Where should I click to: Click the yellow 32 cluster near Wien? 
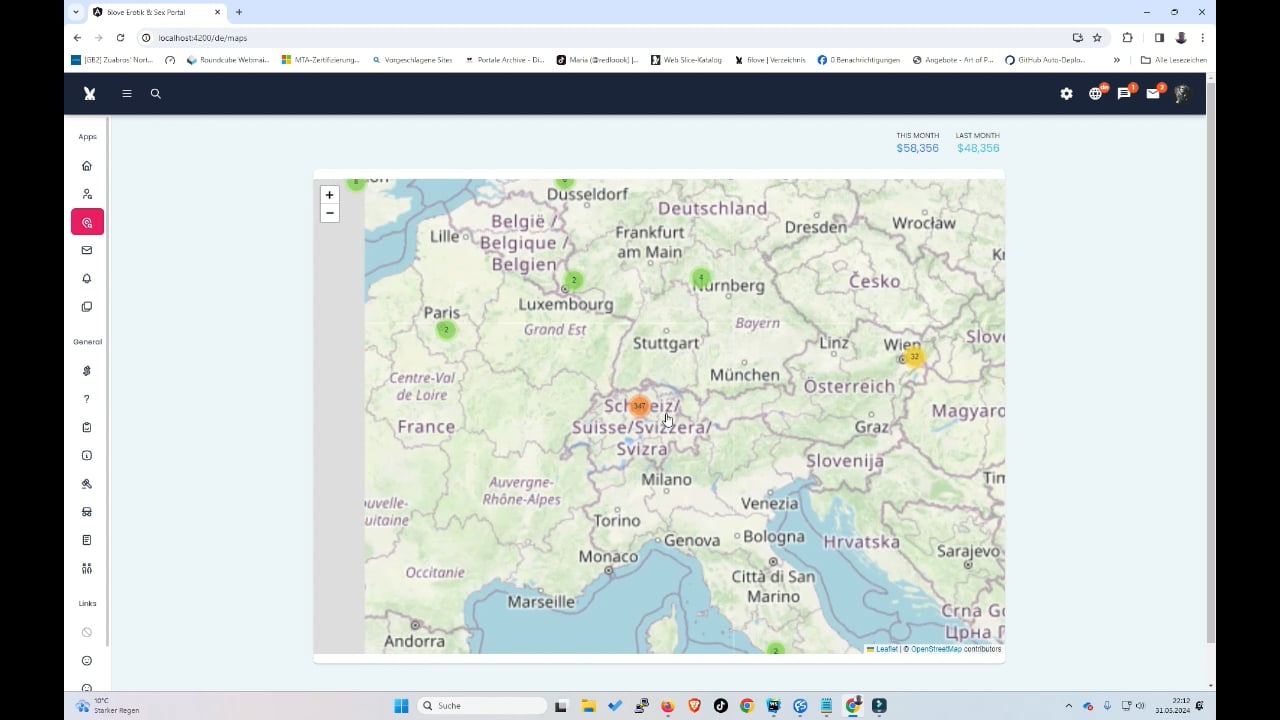pos(914,357)
